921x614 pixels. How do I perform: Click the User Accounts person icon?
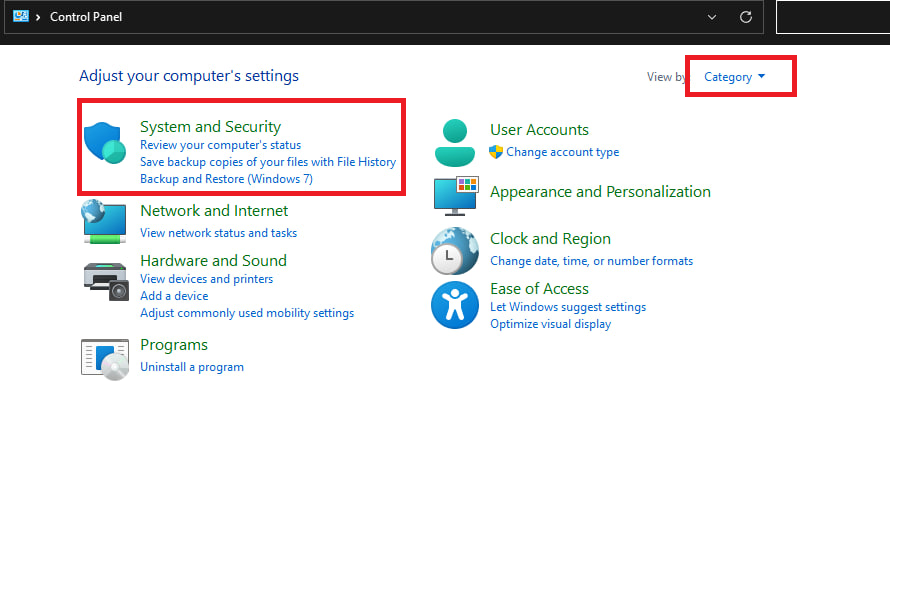(x=455, y=142)
